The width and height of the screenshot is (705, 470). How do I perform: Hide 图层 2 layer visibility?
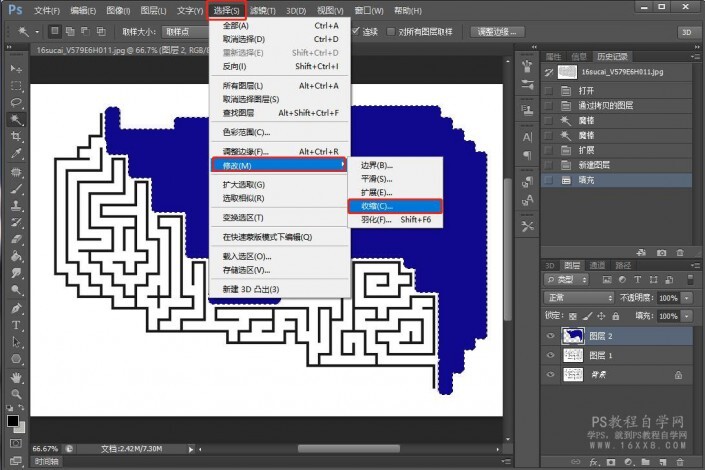tap(550, 336)
